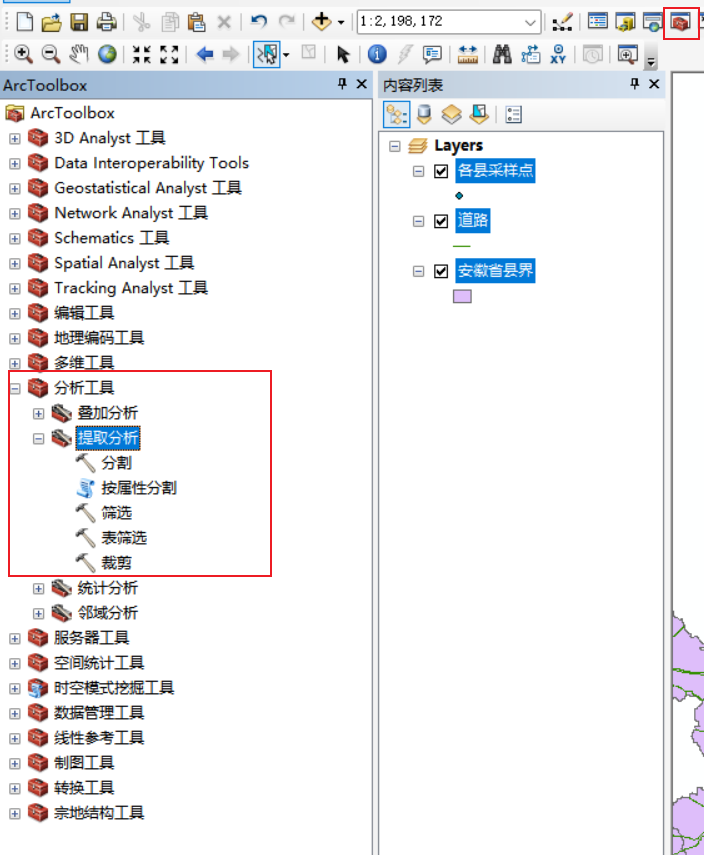The width and height of the screenshot is (704, 855).
Task: Open Table of Contents options button
Action: [x=513, y=115]
